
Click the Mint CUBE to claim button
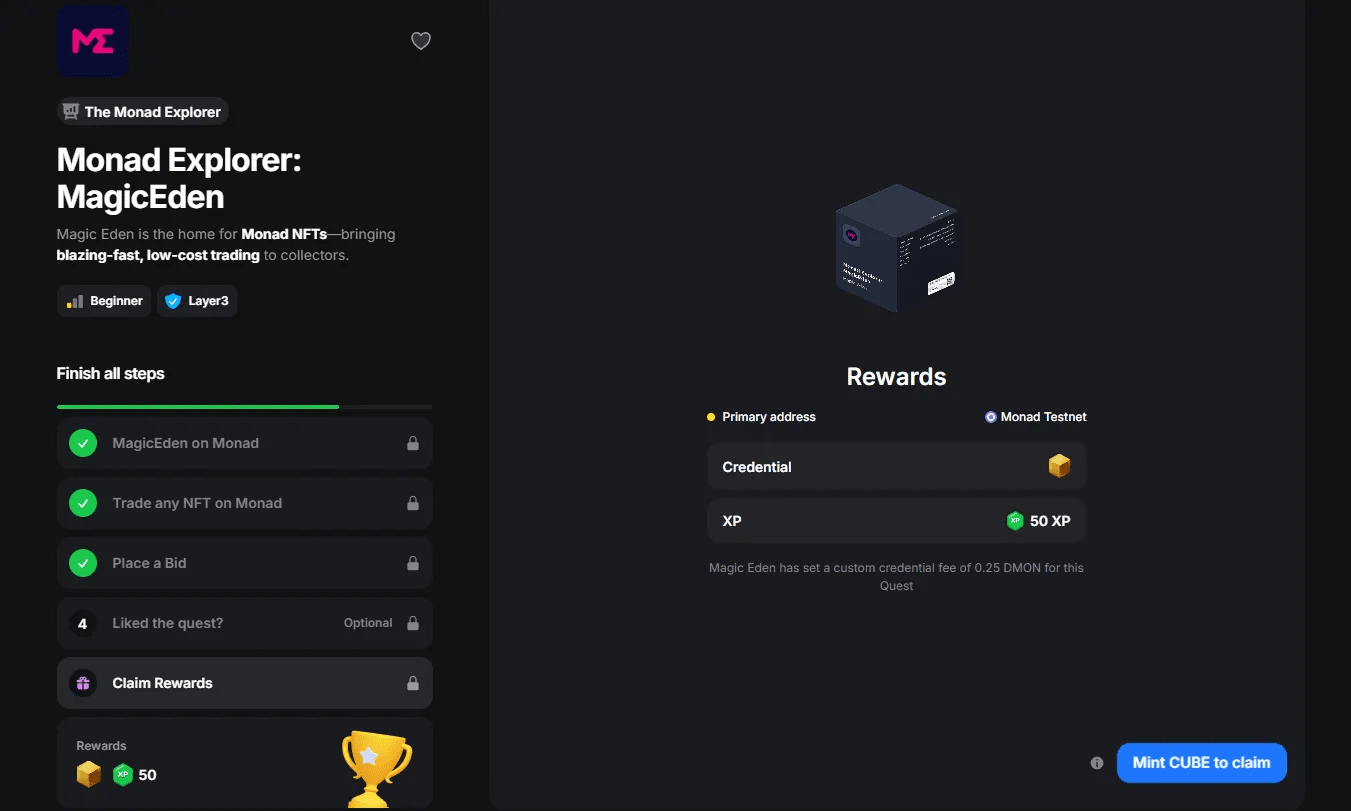tap(1201, 763)
